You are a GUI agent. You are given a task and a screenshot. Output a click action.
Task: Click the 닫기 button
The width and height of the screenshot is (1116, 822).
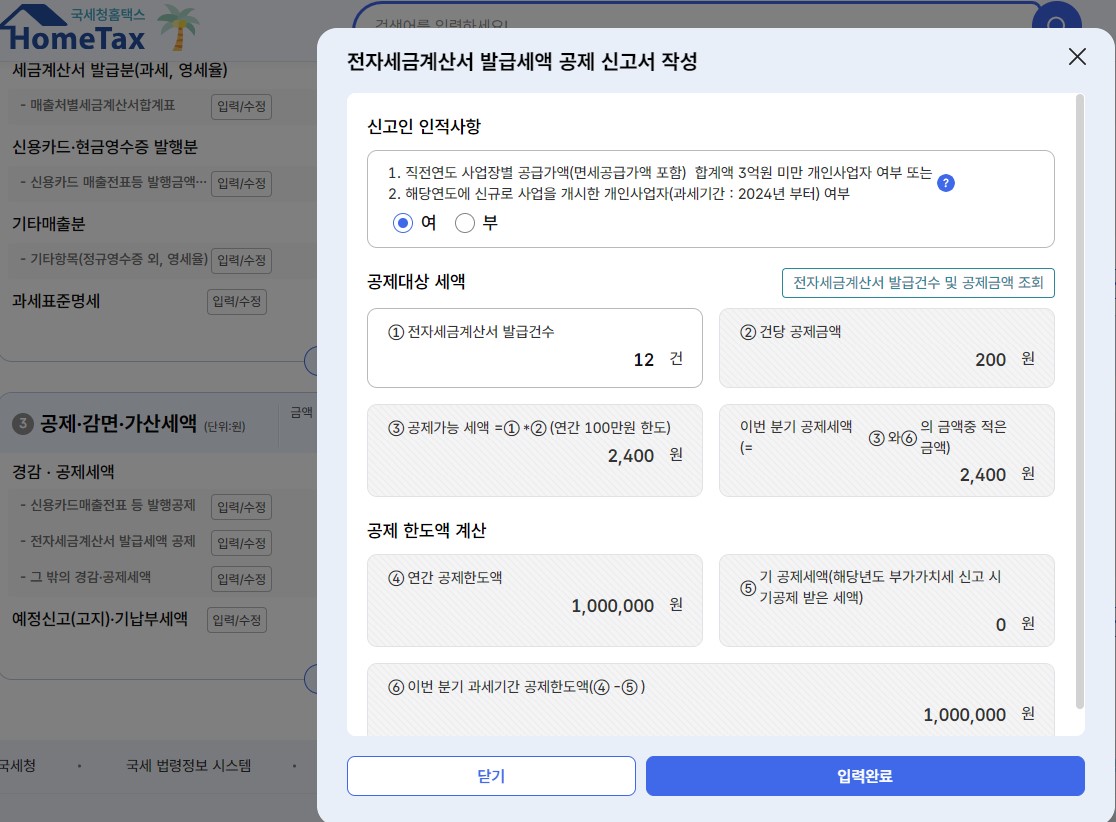pyautogui.click(x=491, y=776)
